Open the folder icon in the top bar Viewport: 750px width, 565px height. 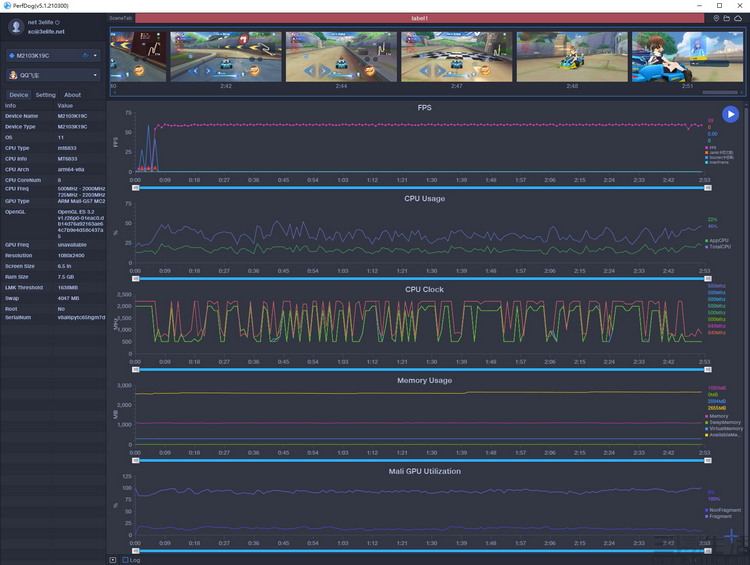tap(727, 18)
